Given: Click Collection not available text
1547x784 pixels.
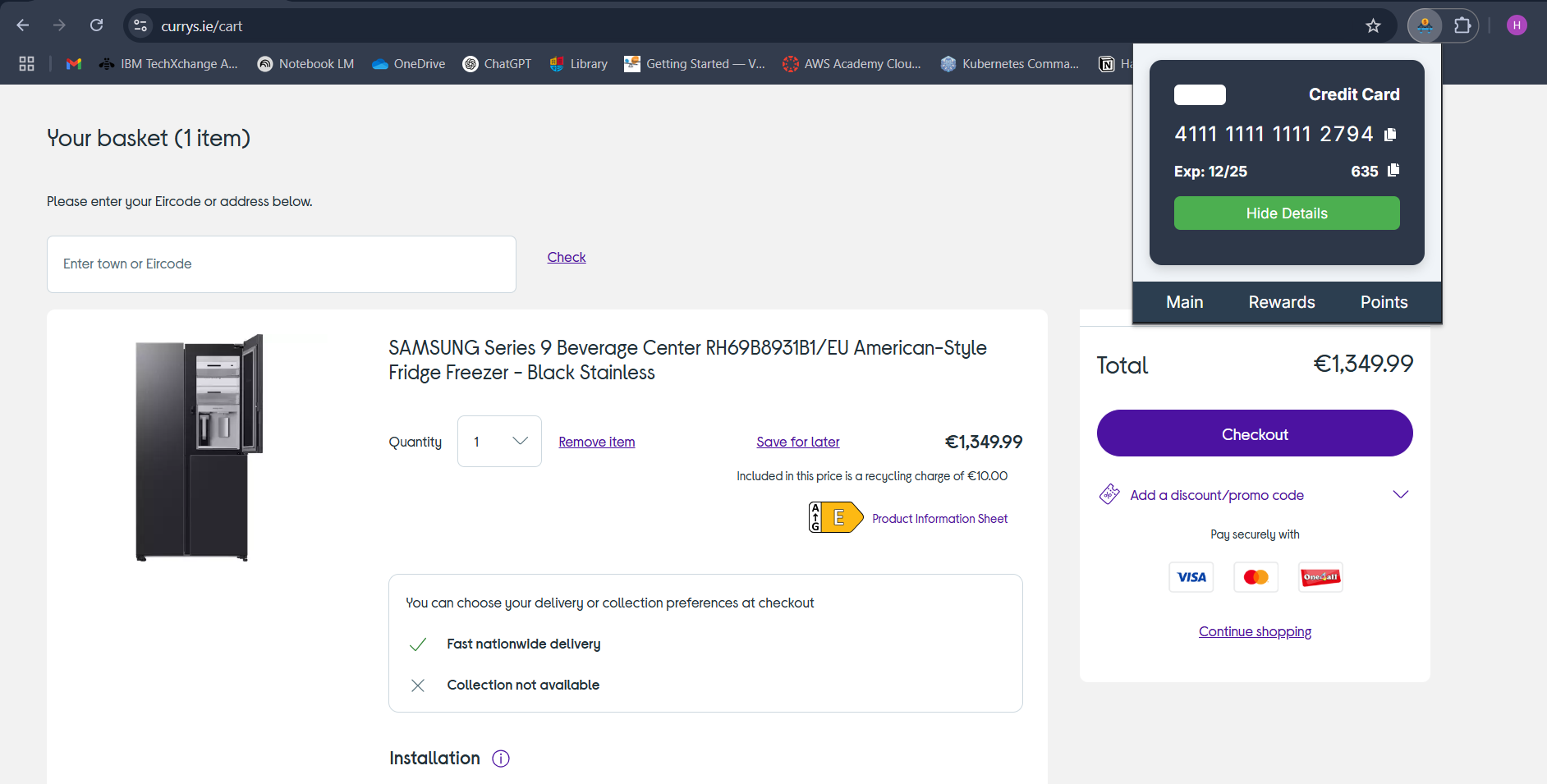Looking at the screenshot, I should pyautogui.click(x=523, y=685).
